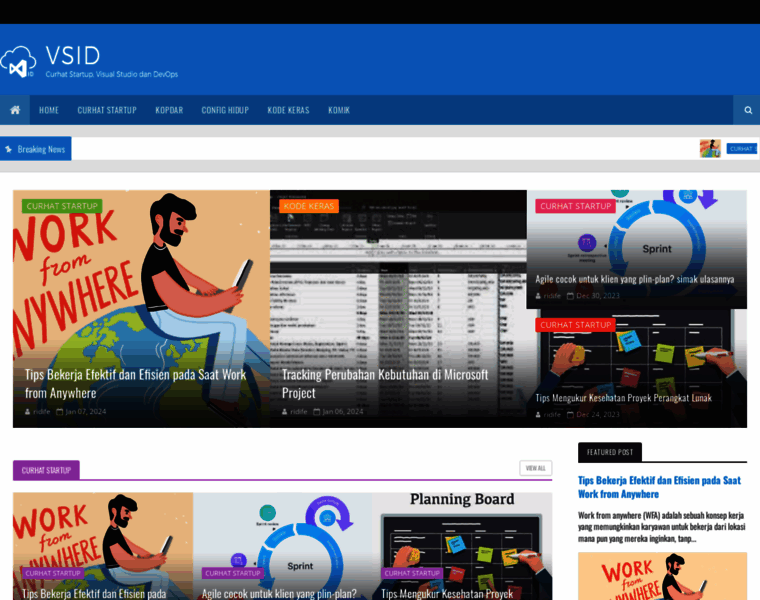Open the CURHAT STARTUP menu item
760x600 pixels.
107,110
